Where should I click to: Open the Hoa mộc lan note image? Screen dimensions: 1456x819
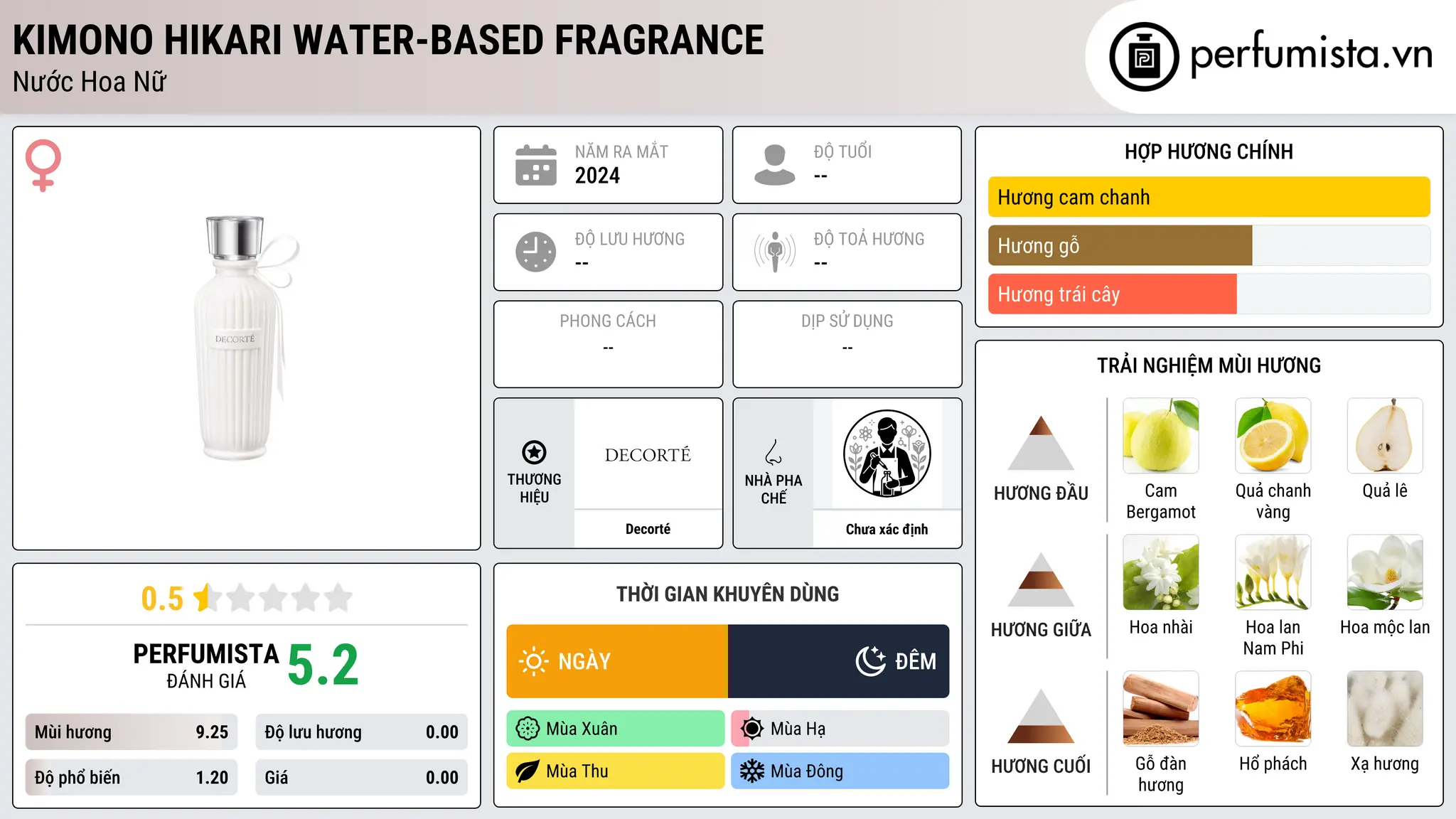1385,572
